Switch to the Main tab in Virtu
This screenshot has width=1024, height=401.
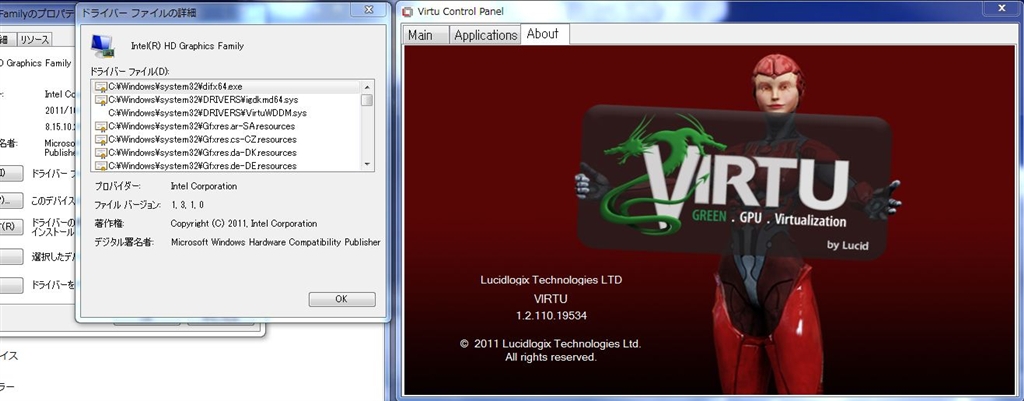coord(425,35)
